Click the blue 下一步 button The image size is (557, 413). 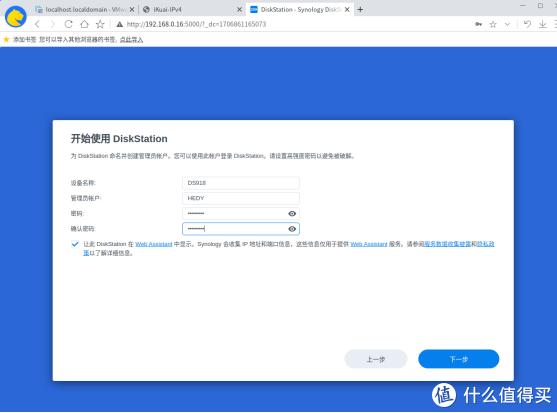click(x=458, y=359)
